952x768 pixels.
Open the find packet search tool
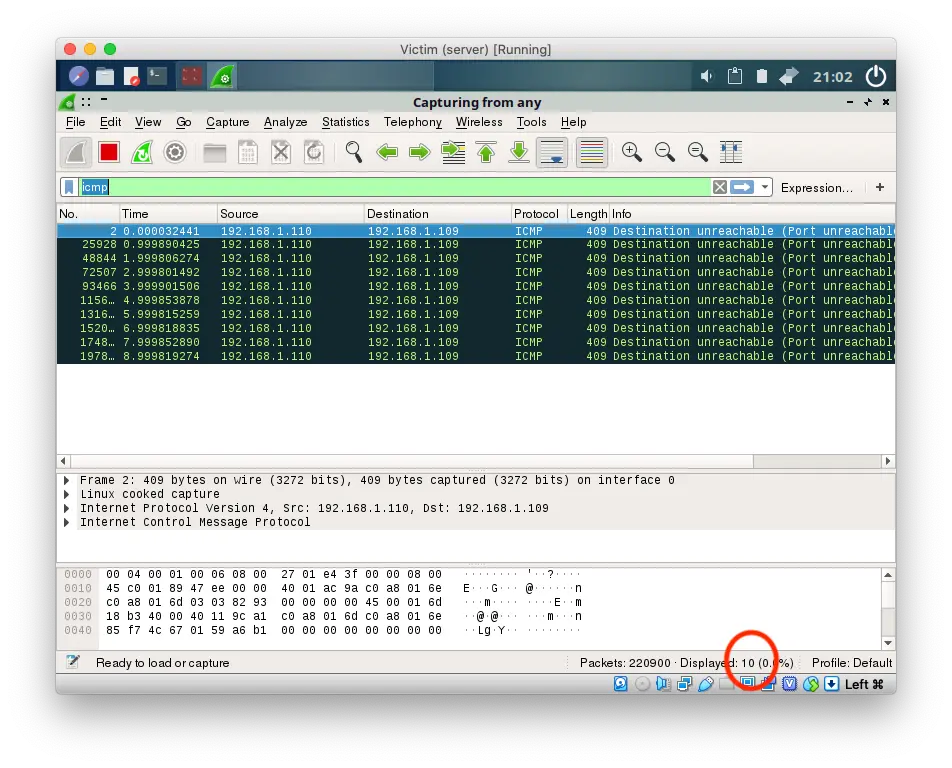[353, 151]
